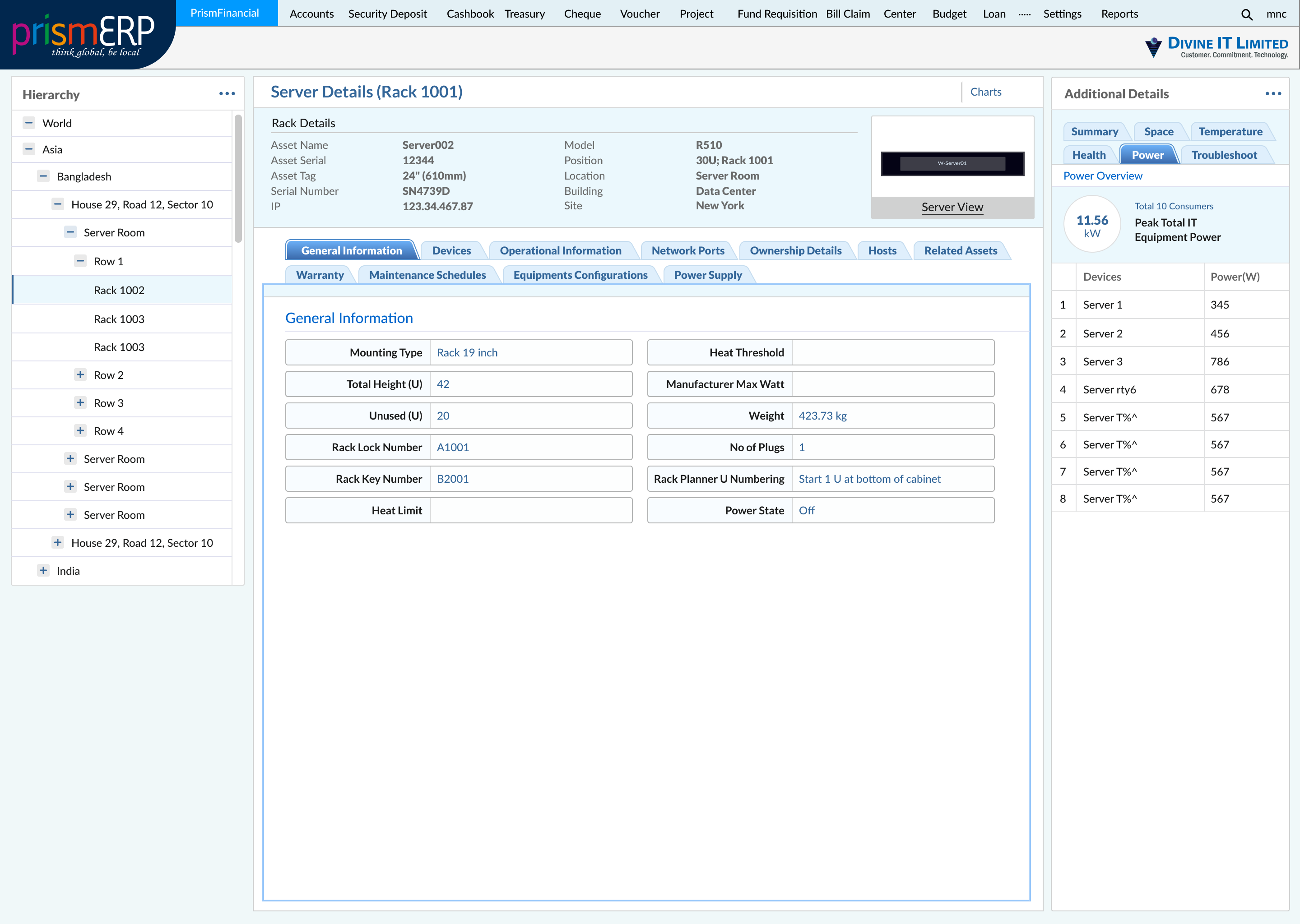This screenshot has height=924, width=1300.
Task: Click the Power State value Off
Action: click(x=806, y=510)
